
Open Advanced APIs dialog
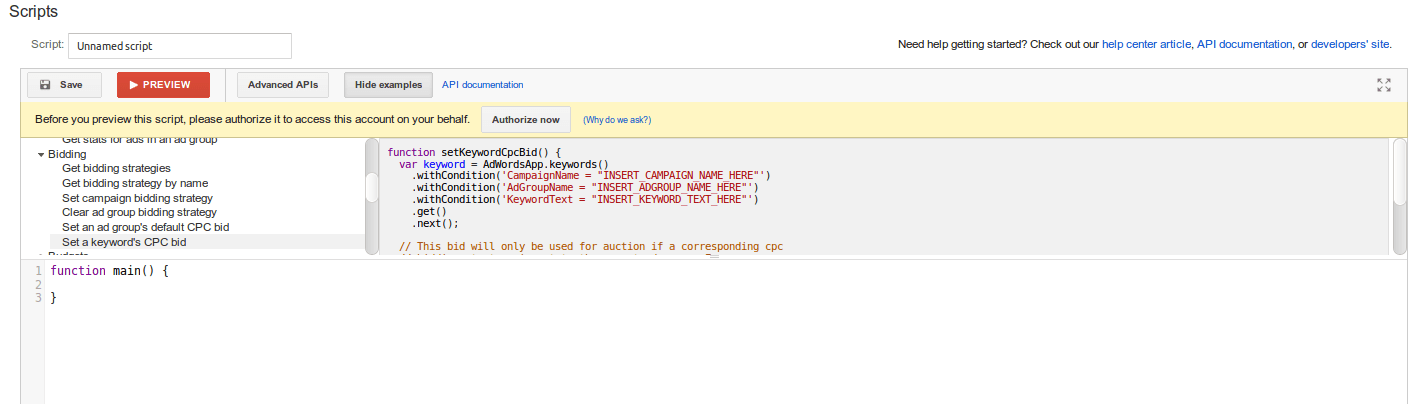coord(283,85)
